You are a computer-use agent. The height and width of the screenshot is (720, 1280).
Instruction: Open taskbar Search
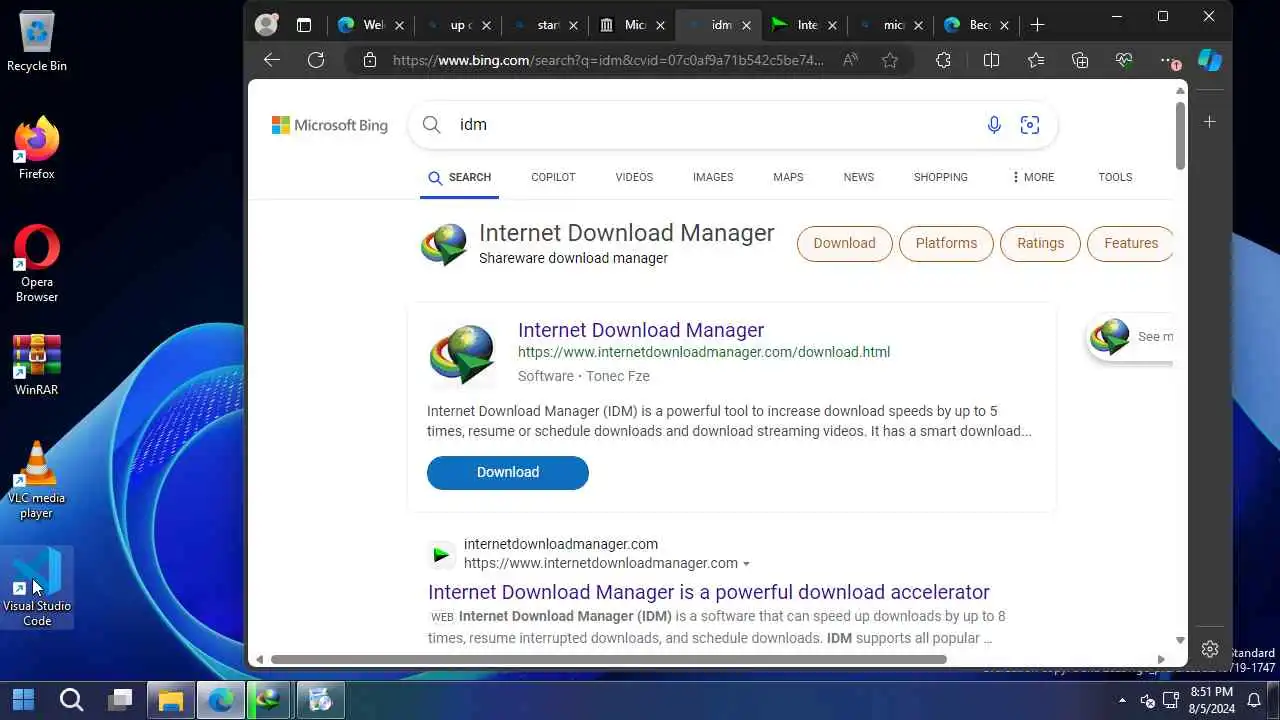point(71,699)
